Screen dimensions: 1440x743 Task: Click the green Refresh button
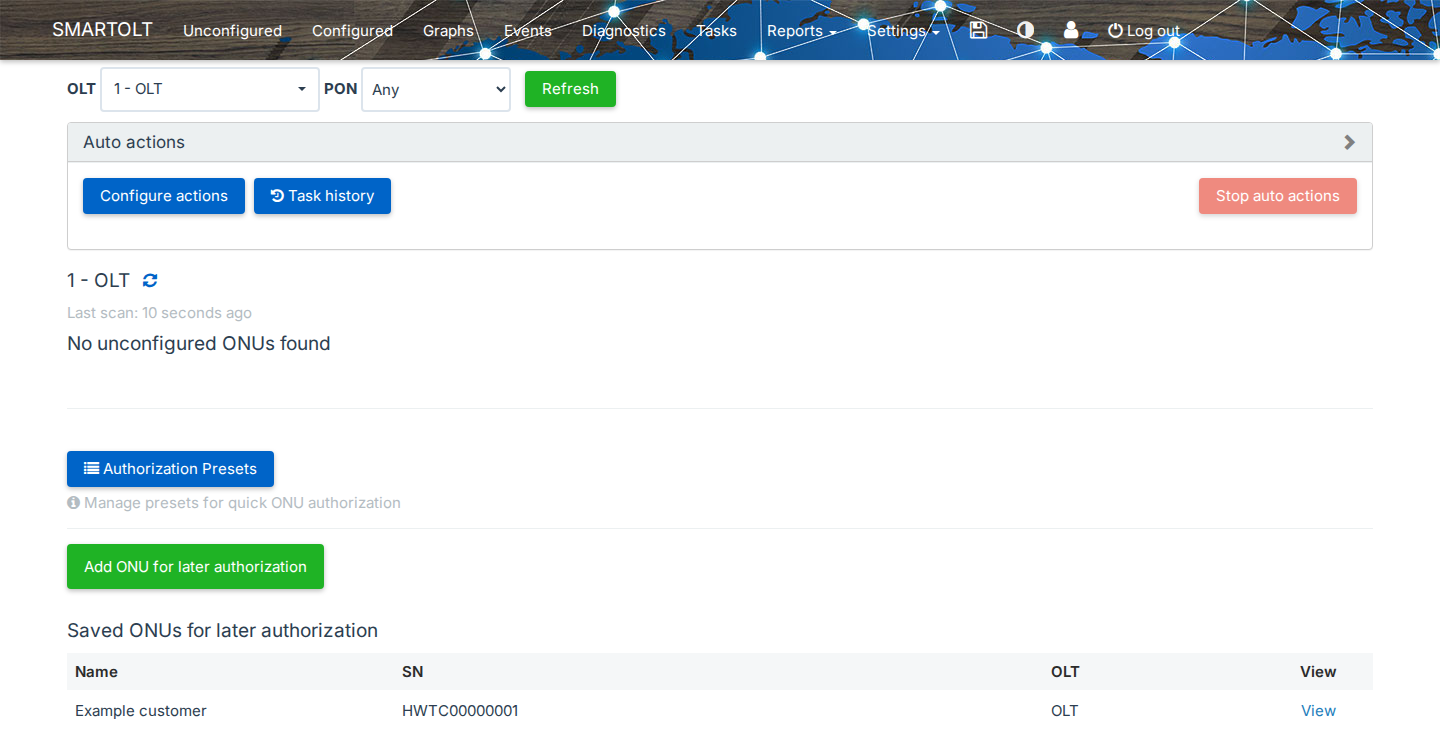(x=570, y=89)
